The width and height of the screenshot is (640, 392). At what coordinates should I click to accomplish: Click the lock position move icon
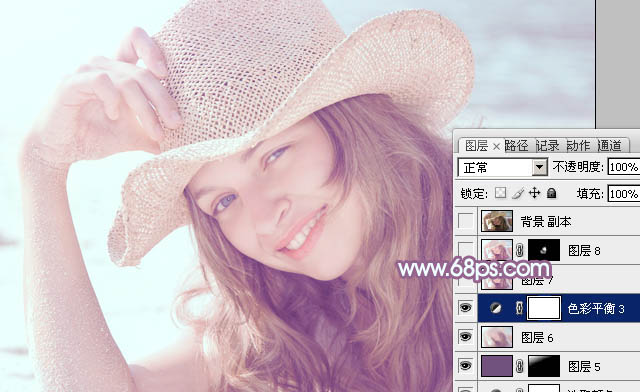[x=535, y=193]
